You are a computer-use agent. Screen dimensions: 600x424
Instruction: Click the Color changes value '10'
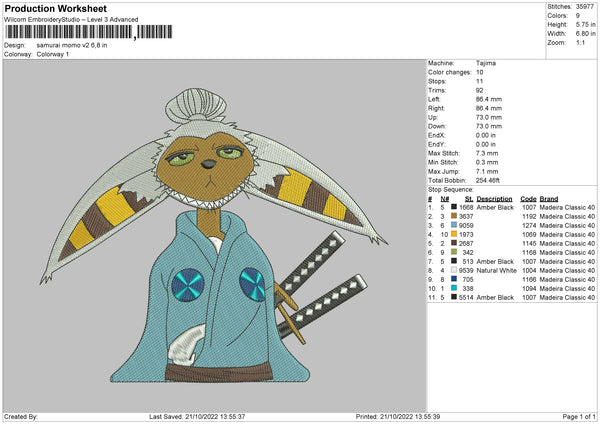tap(479, 72)
